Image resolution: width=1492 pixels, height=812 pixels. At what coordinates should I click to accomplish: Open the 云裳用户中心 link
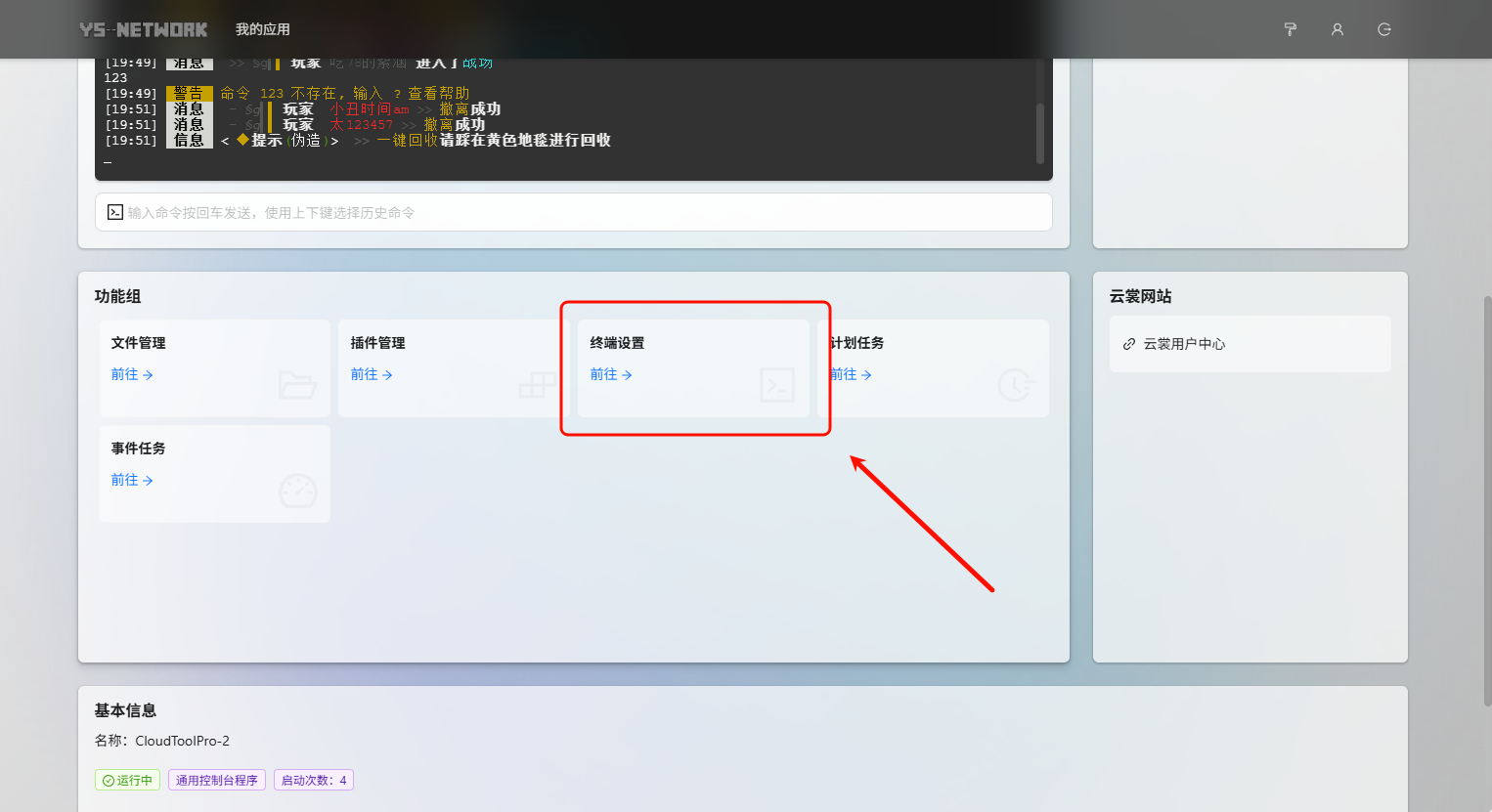click(x=1184, y=344)
